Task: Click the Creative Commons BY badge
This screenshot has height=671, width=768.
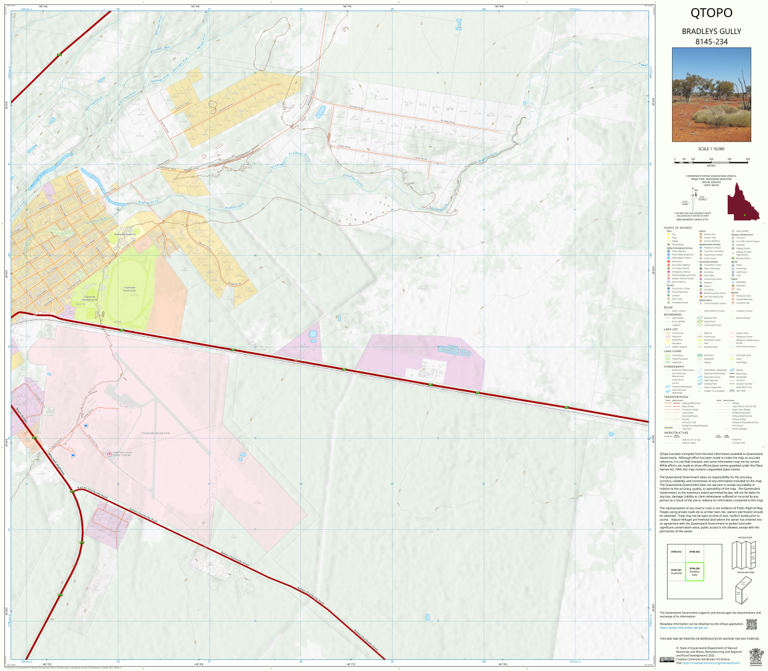Action: tap(667, 660)
